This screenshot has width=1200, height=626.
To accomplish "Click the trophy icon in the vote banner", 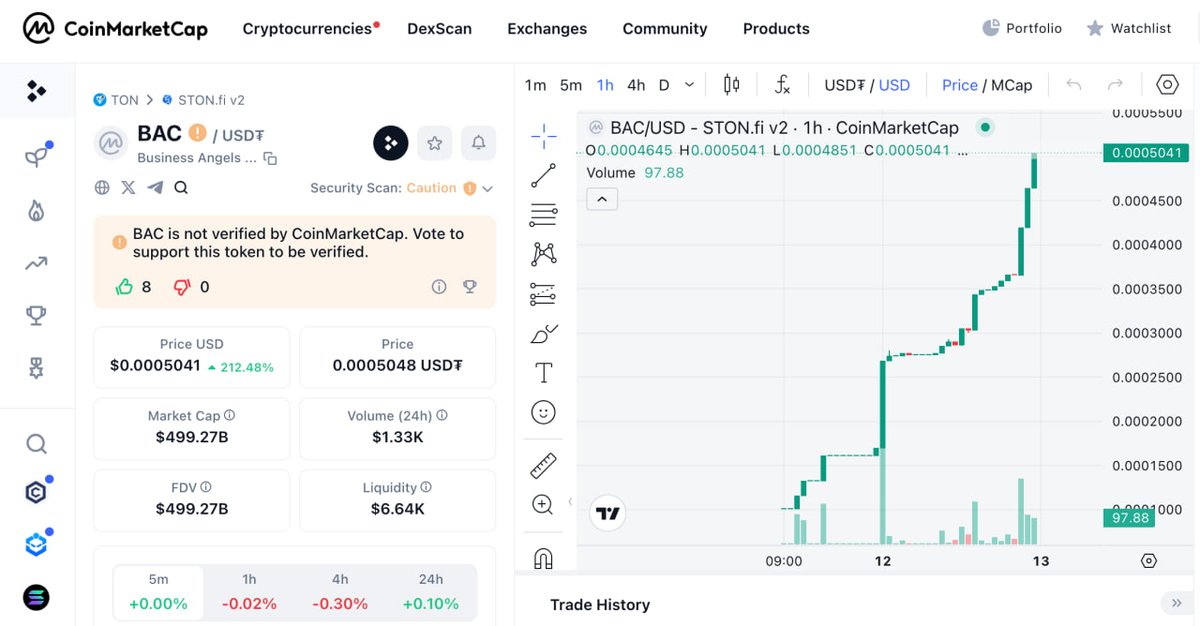I will click(469, 287).
